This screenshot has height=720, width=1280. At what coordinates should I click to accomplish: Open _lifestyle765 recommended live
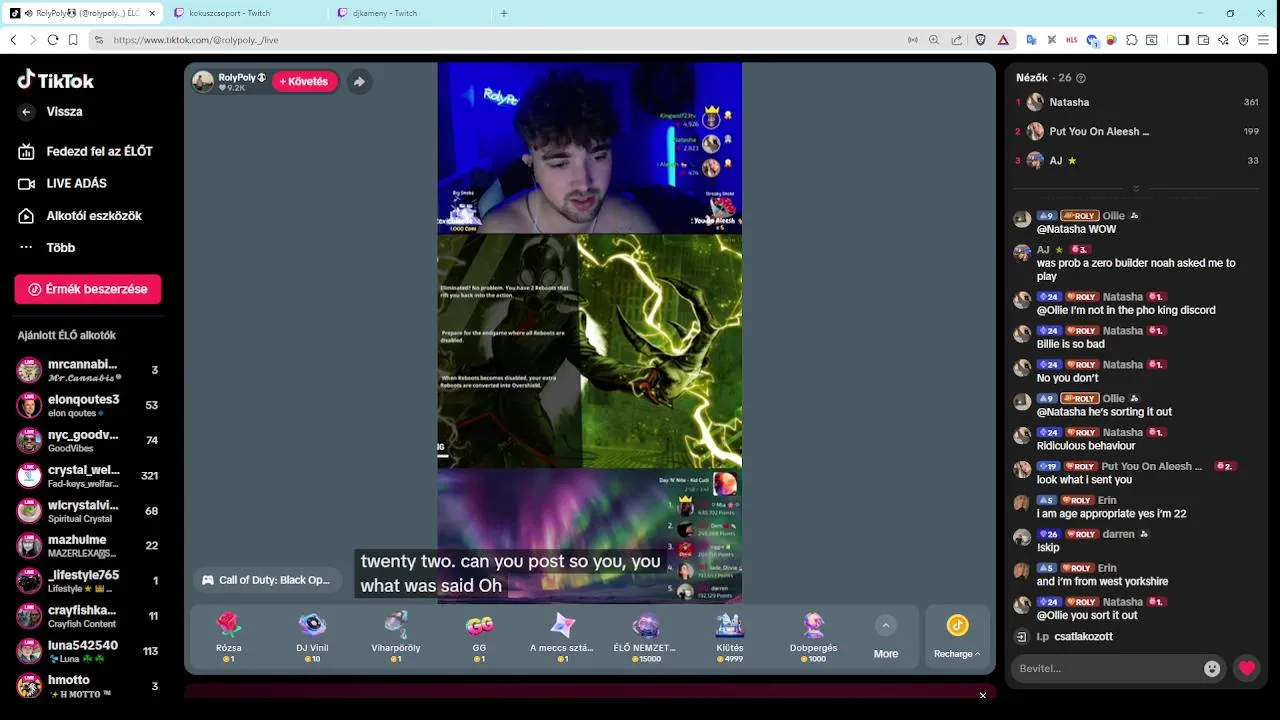[x=88, y=580]
